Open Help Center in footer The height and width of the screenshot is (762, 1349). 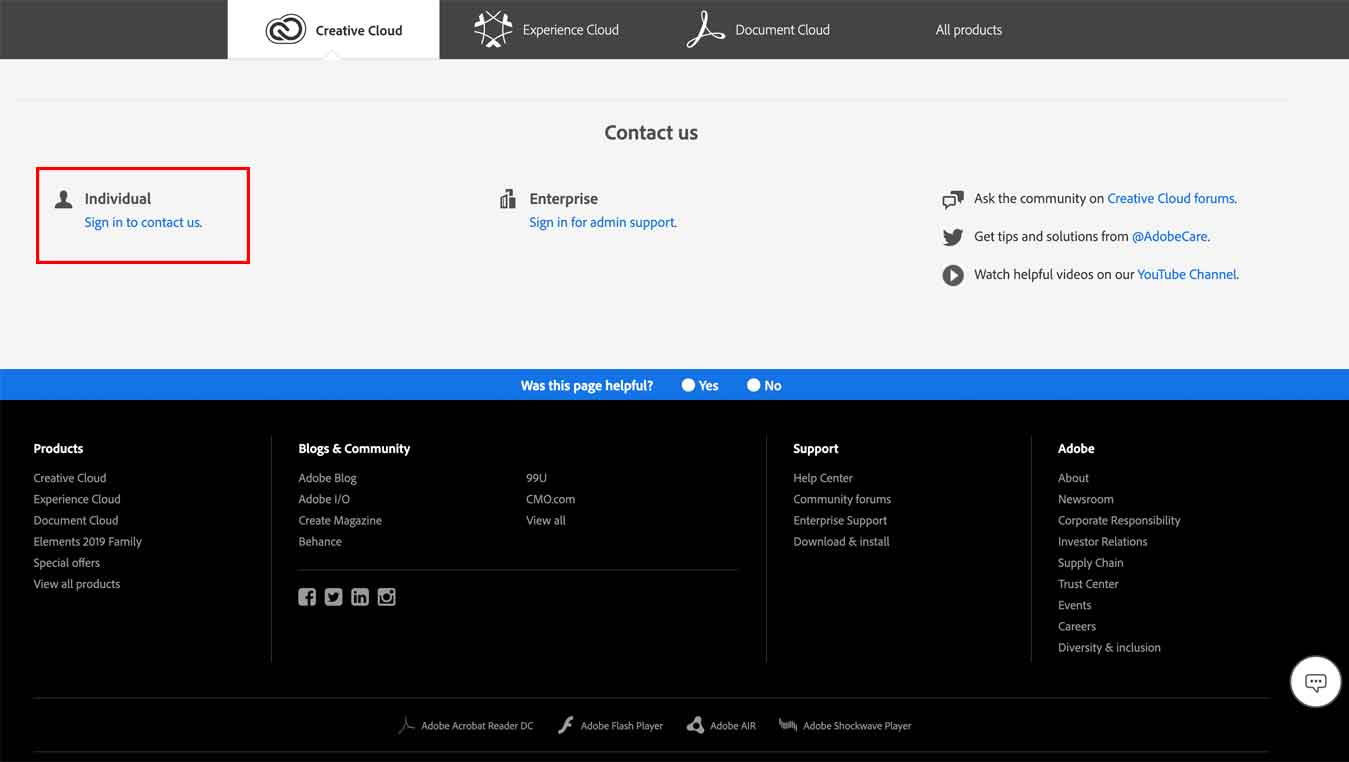click(823, 478)
